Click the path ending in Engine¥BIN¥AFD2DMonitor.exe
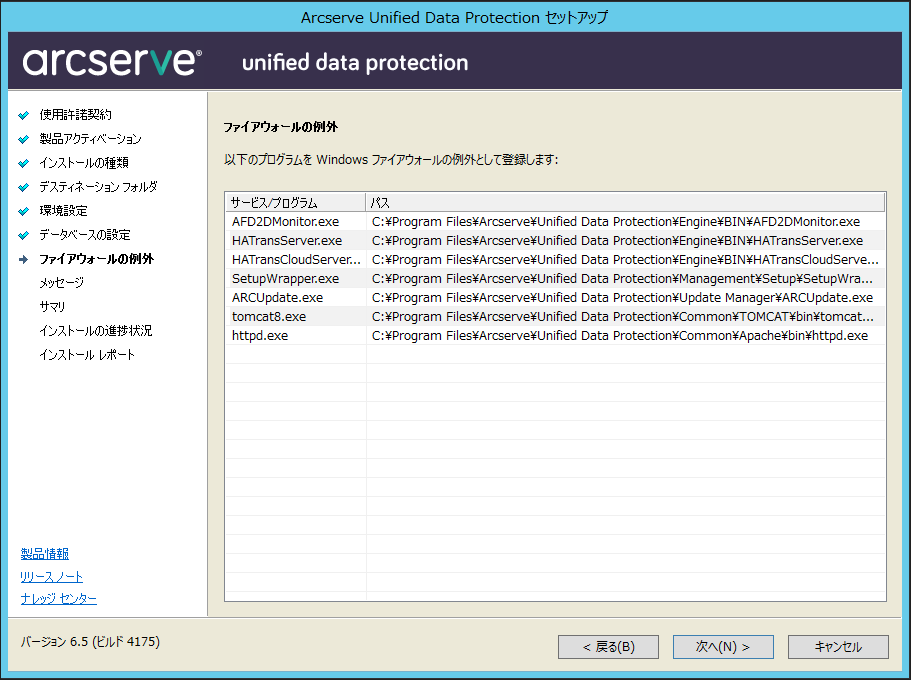 tap(616, 221)
